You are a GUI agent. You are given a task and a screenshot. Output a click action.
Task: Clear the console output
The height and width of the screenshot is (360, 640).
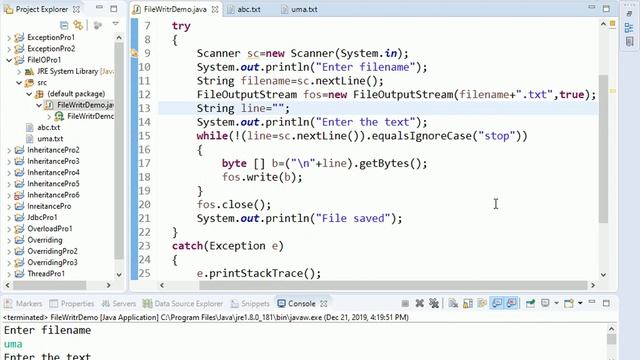click(453, 303)
